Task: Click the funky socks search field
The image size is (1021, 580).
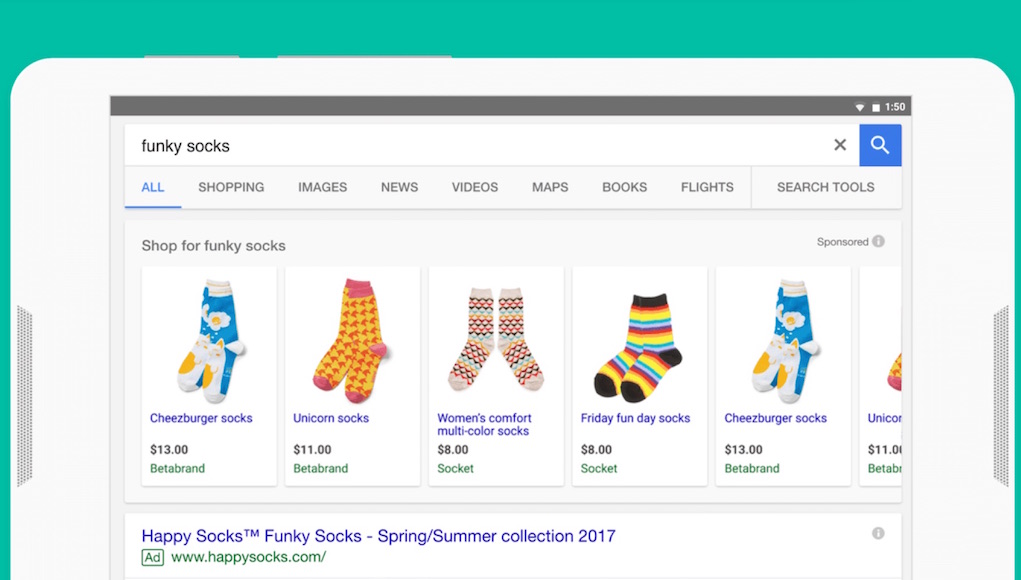Action: (x=470, y=146)
